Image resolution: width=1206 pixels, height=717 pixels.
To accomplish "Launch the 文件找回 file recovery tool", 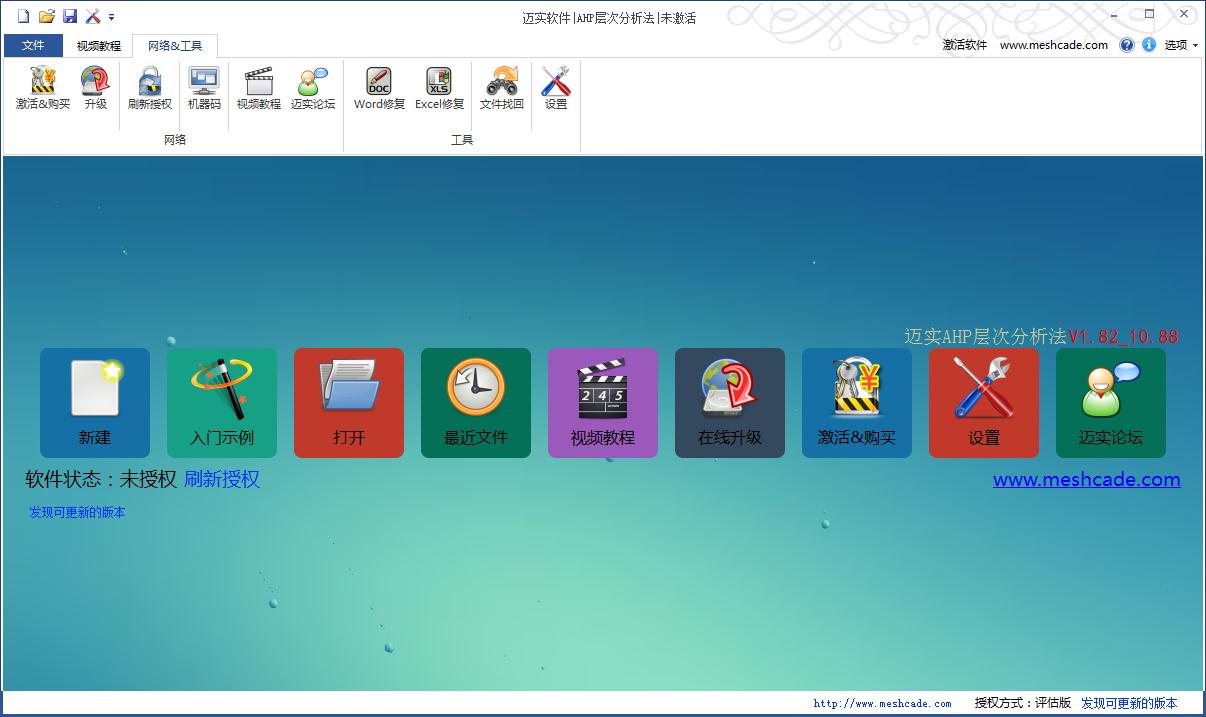I will tap(501, 88).
